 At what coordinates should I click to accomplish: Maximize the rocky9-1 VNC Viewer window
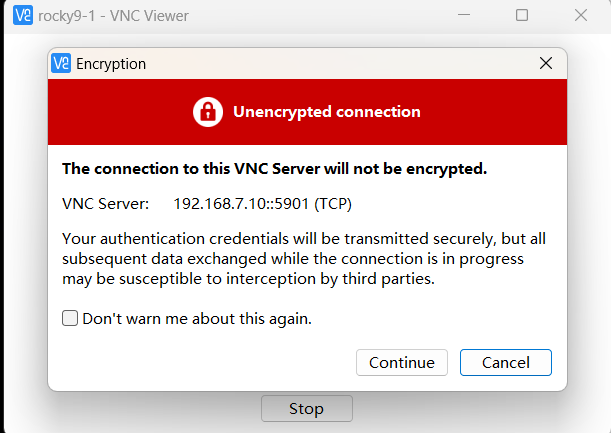[x=522, y=16]
